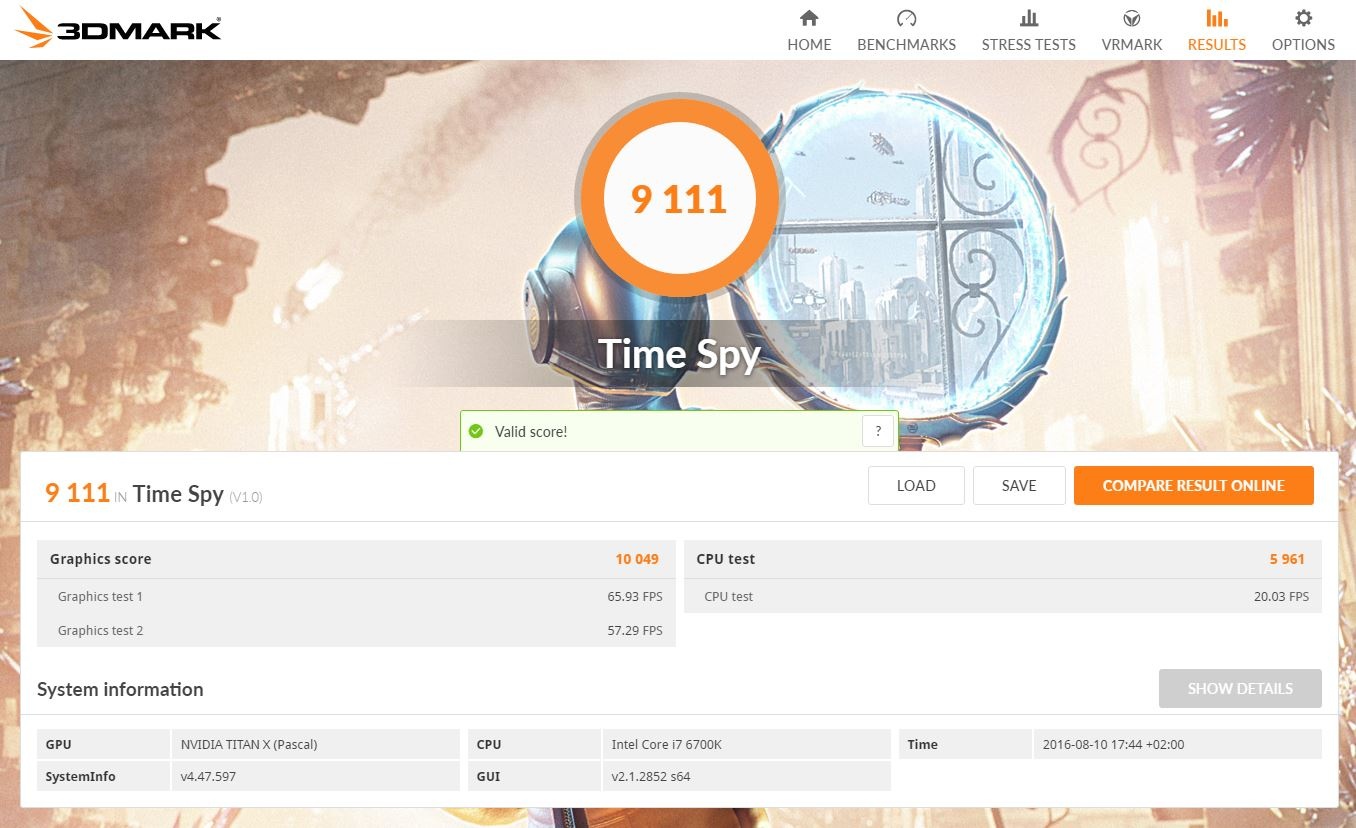
Task: Click the 2016-08-10 17:44 +02:00 time value
Action: [1115, 745]
